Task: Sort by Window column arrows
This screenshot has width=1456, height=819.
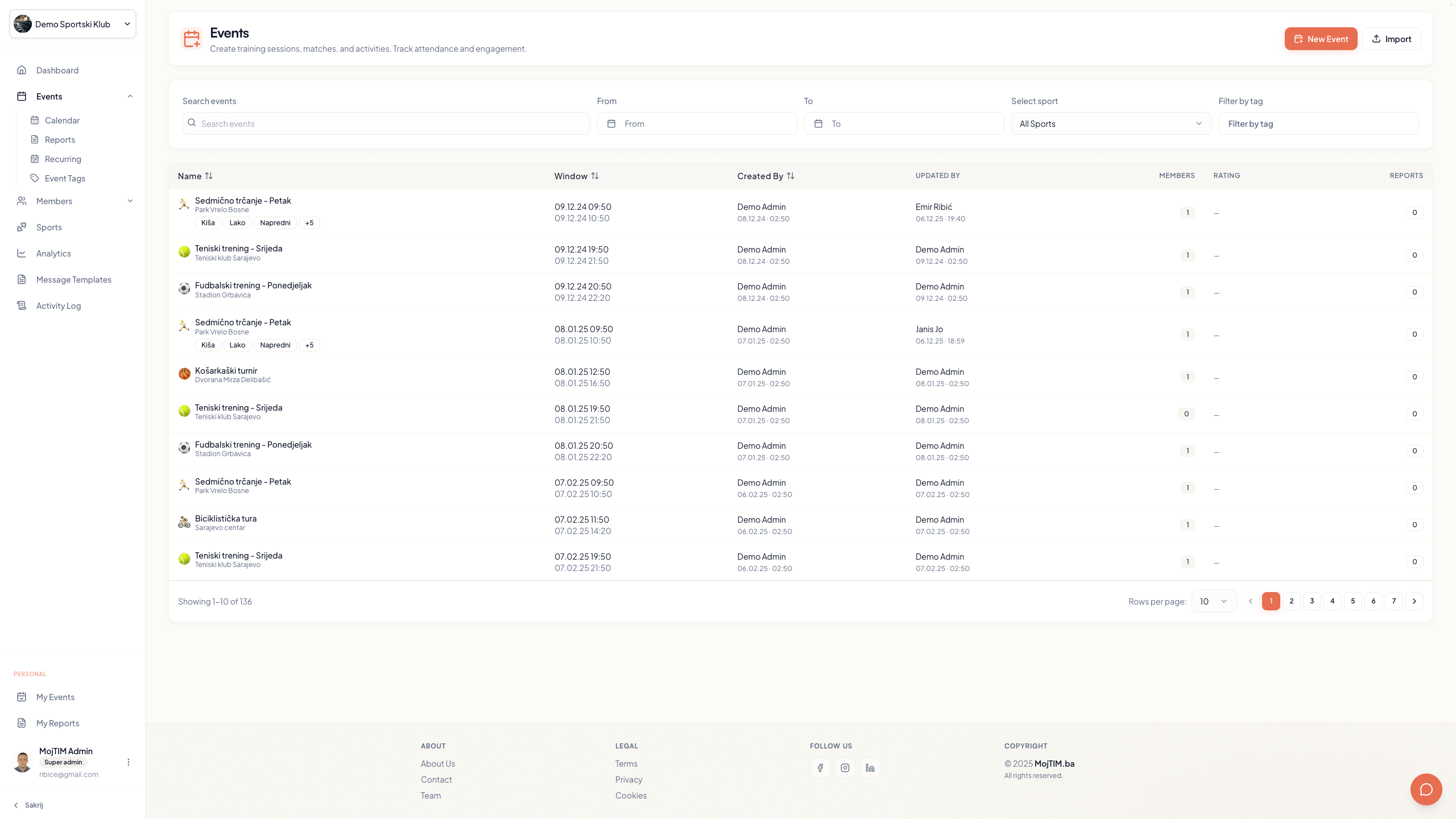Action: point(595,176)
